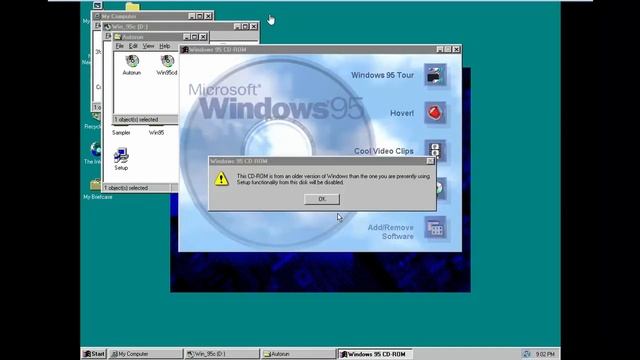Launch the Windows 95 Tour icon
The image size is (640, 360).
[x=435, y=75]
